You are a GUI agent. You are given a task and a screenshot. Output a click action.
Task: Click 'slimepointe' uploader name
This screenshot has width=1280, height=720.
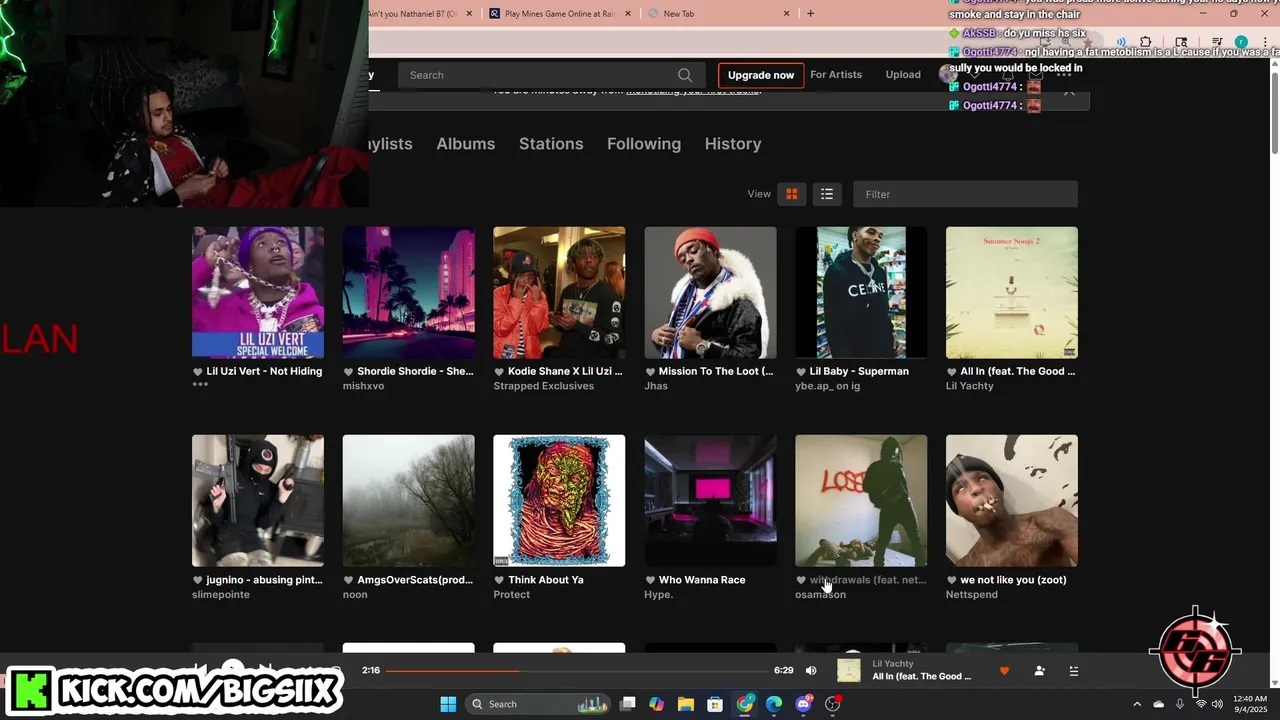click(221, 595)
